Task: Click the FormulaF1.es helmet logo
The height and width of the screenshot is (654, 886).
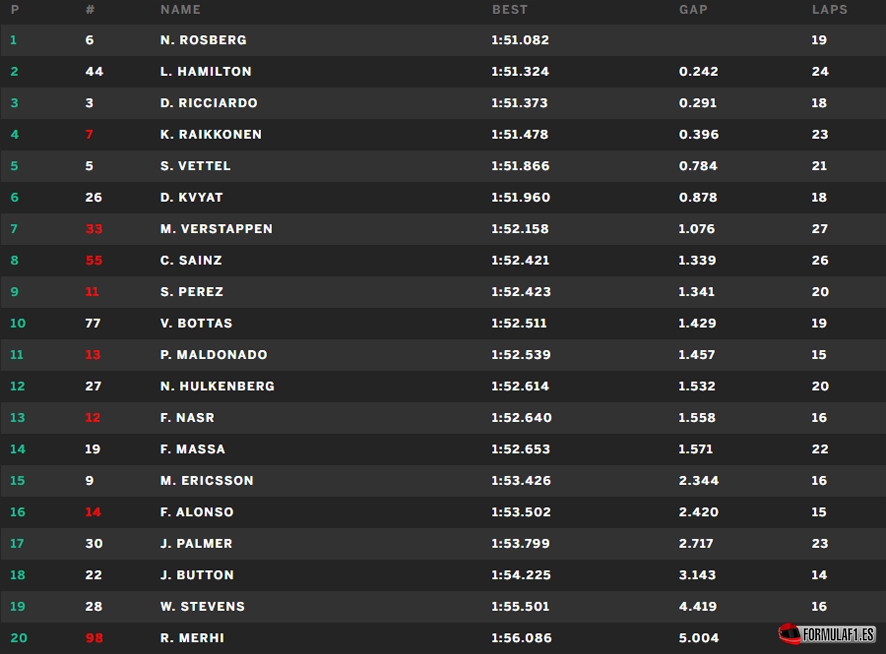Action: coord(827,634)
